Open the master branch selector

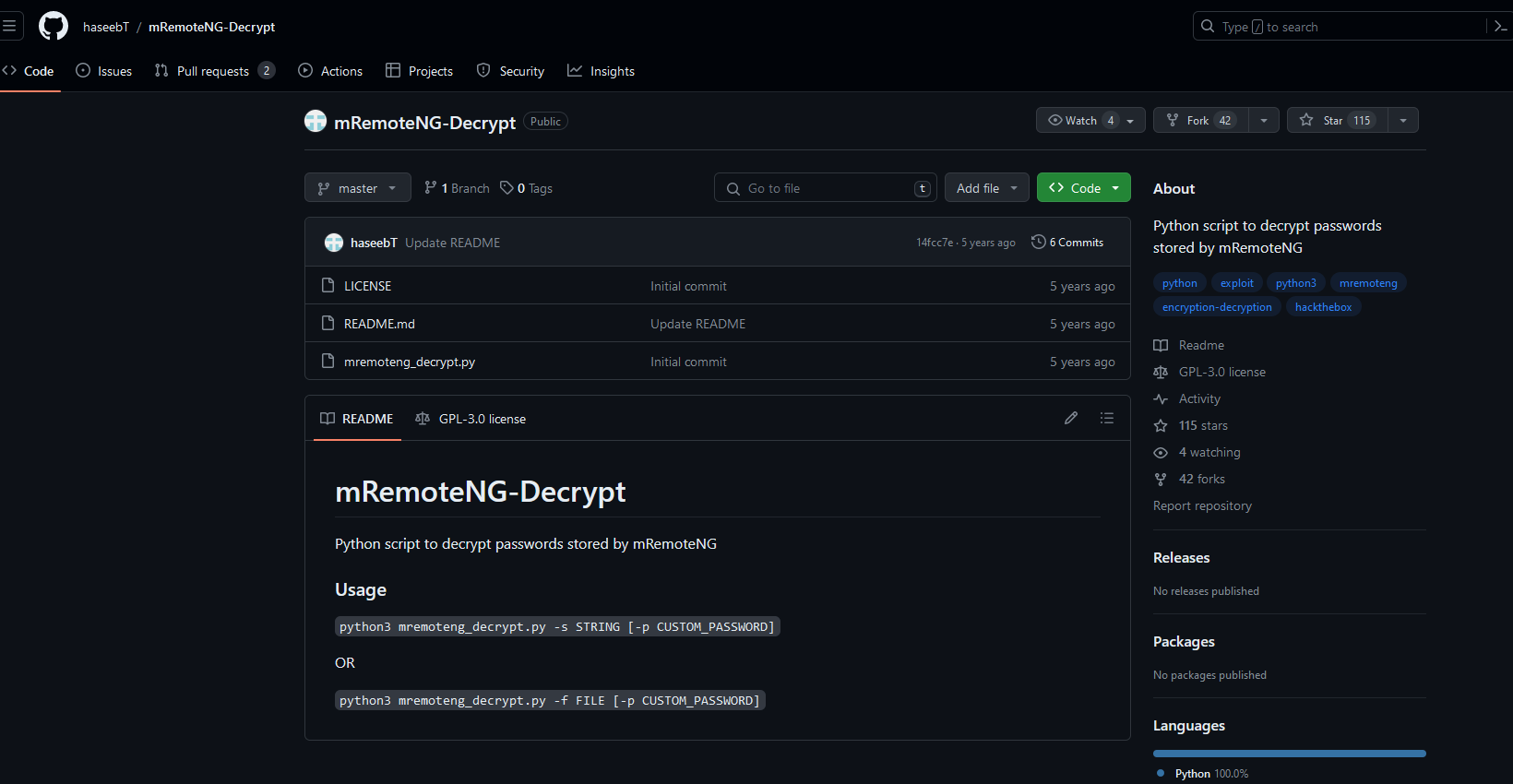click(358, 187)
